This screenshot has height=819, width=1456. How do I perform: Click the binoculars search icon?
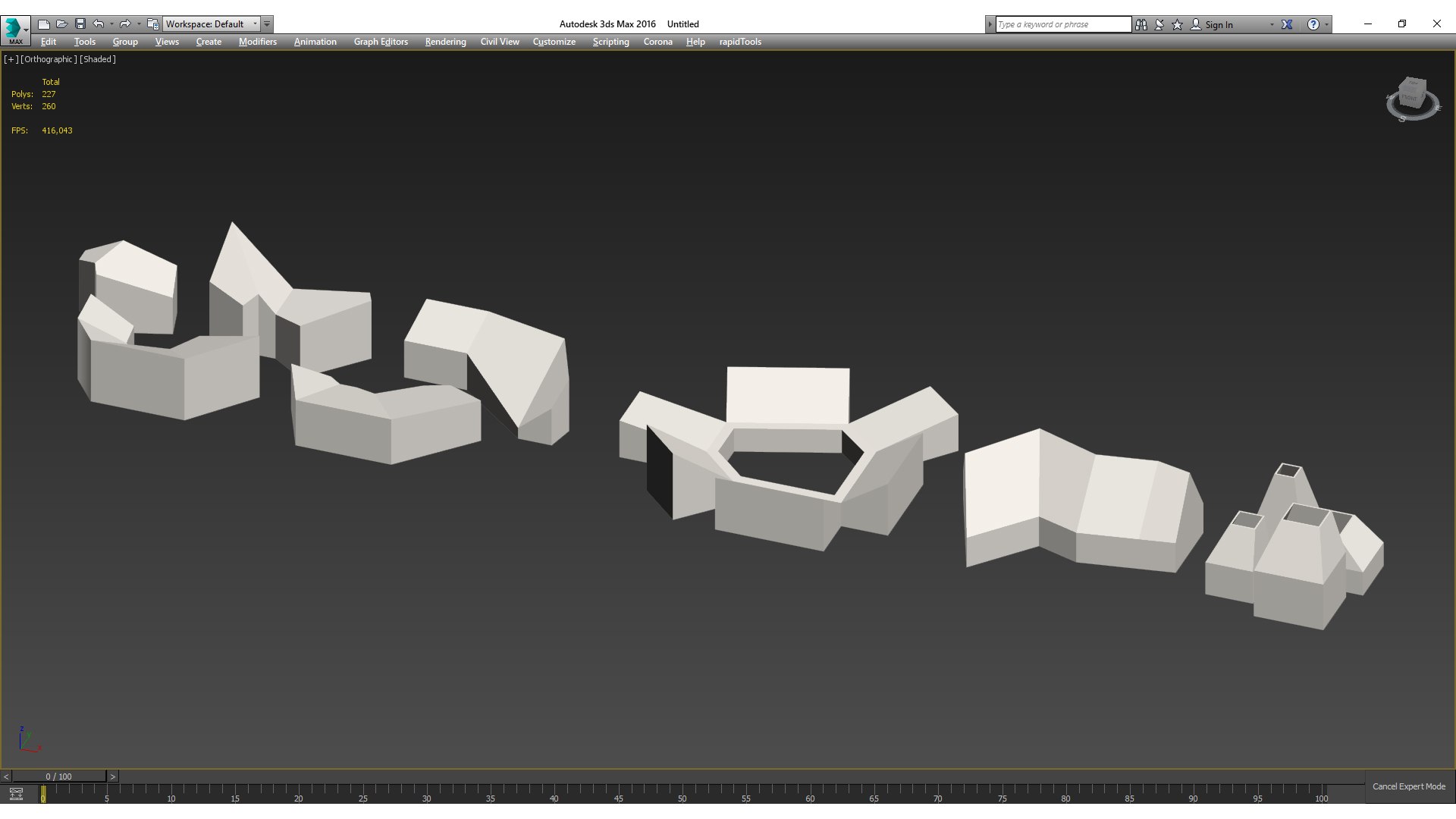1141,24
